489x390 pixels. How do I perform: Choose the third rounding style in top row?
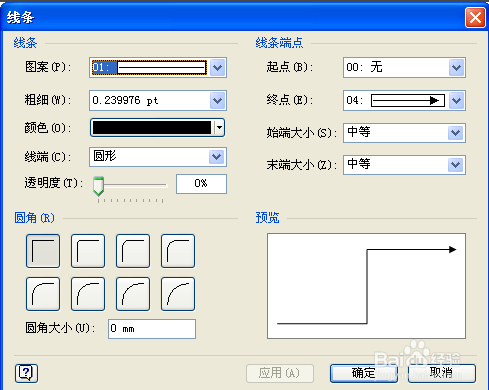(133, 251)
